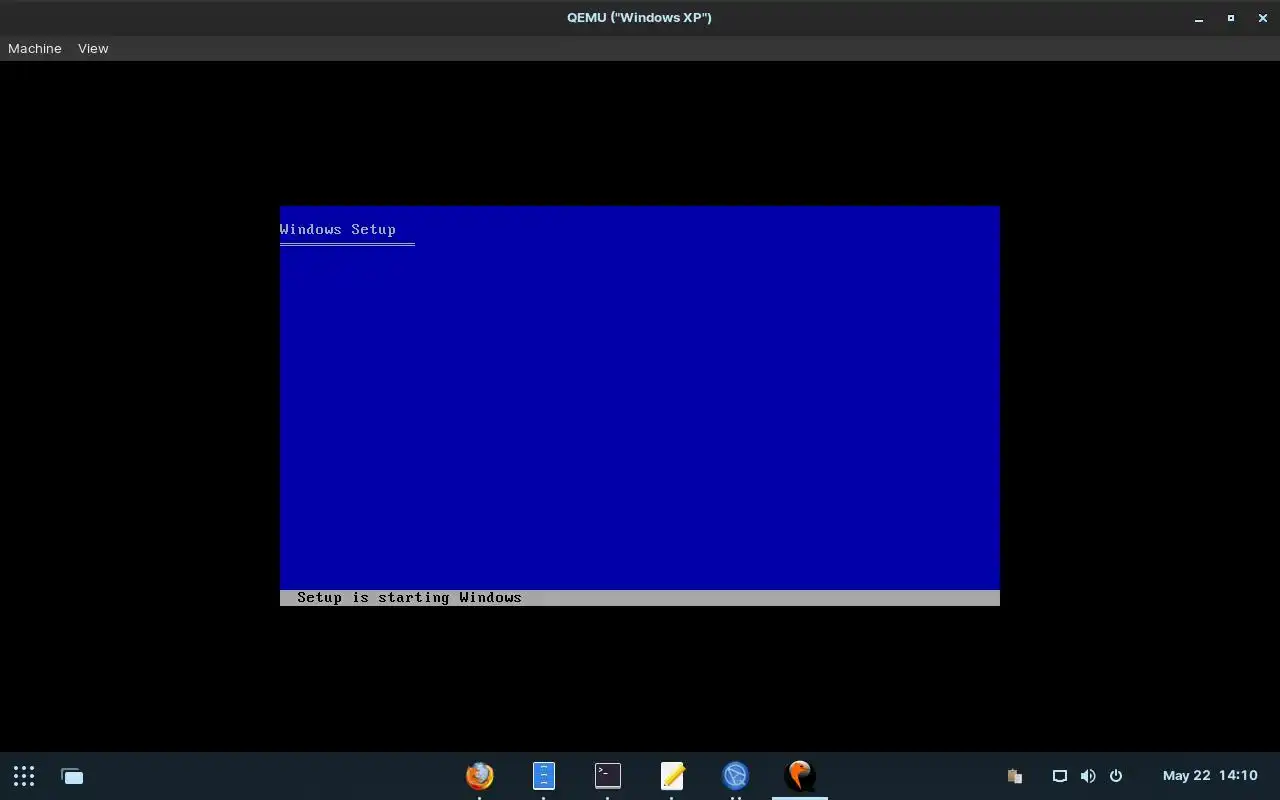Screen dimensions: 1280x800
Task: Minimize the QEMU window
Action: [1199, 18]
